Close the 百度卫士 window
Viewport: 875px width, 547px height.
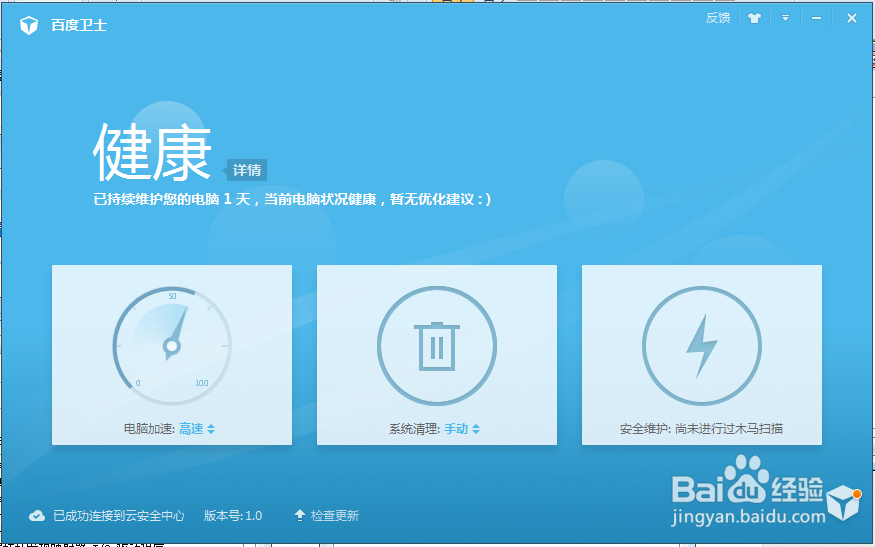[852, 18]
